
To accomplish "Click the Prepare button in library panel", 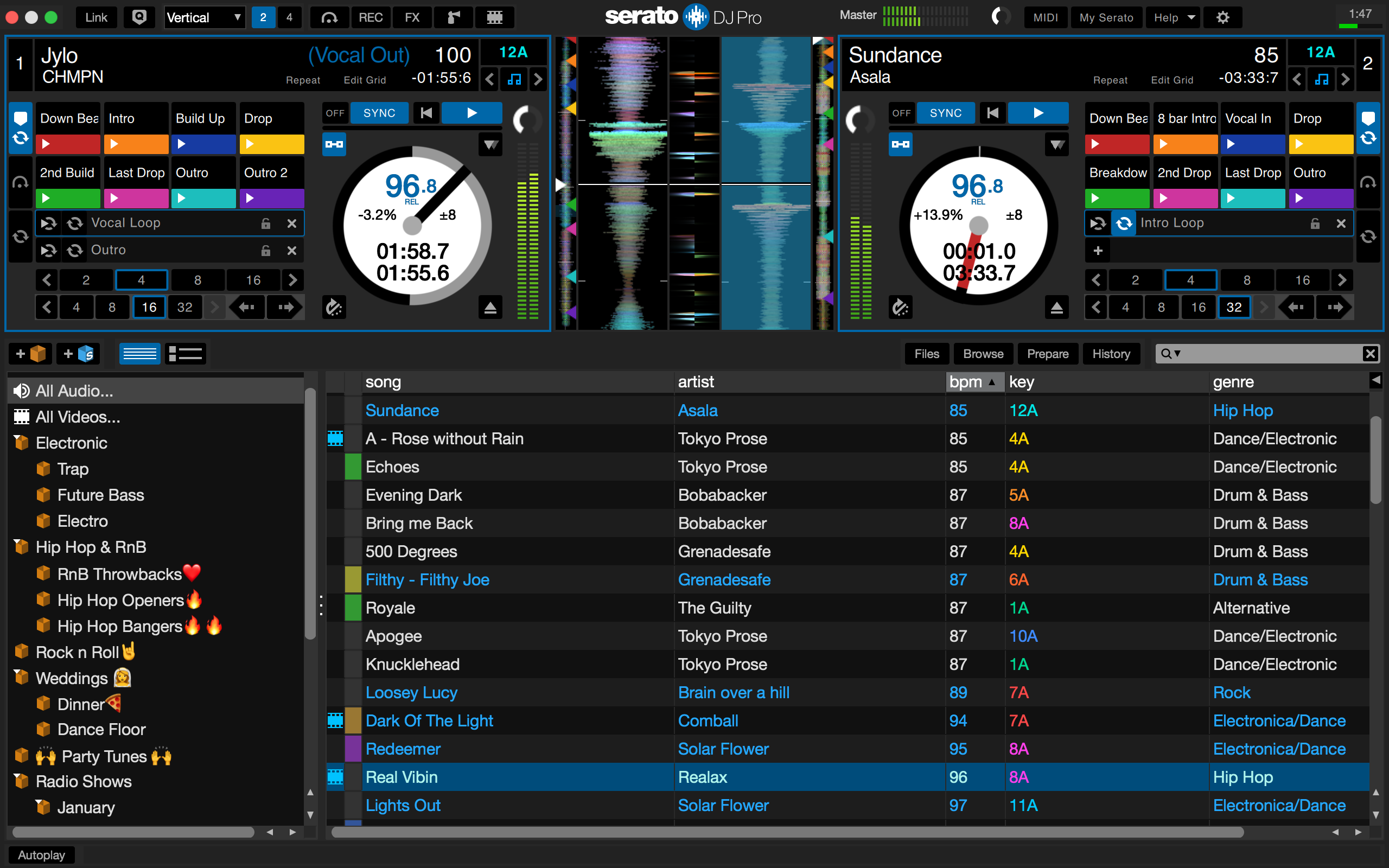I will tap(1047, 353).
